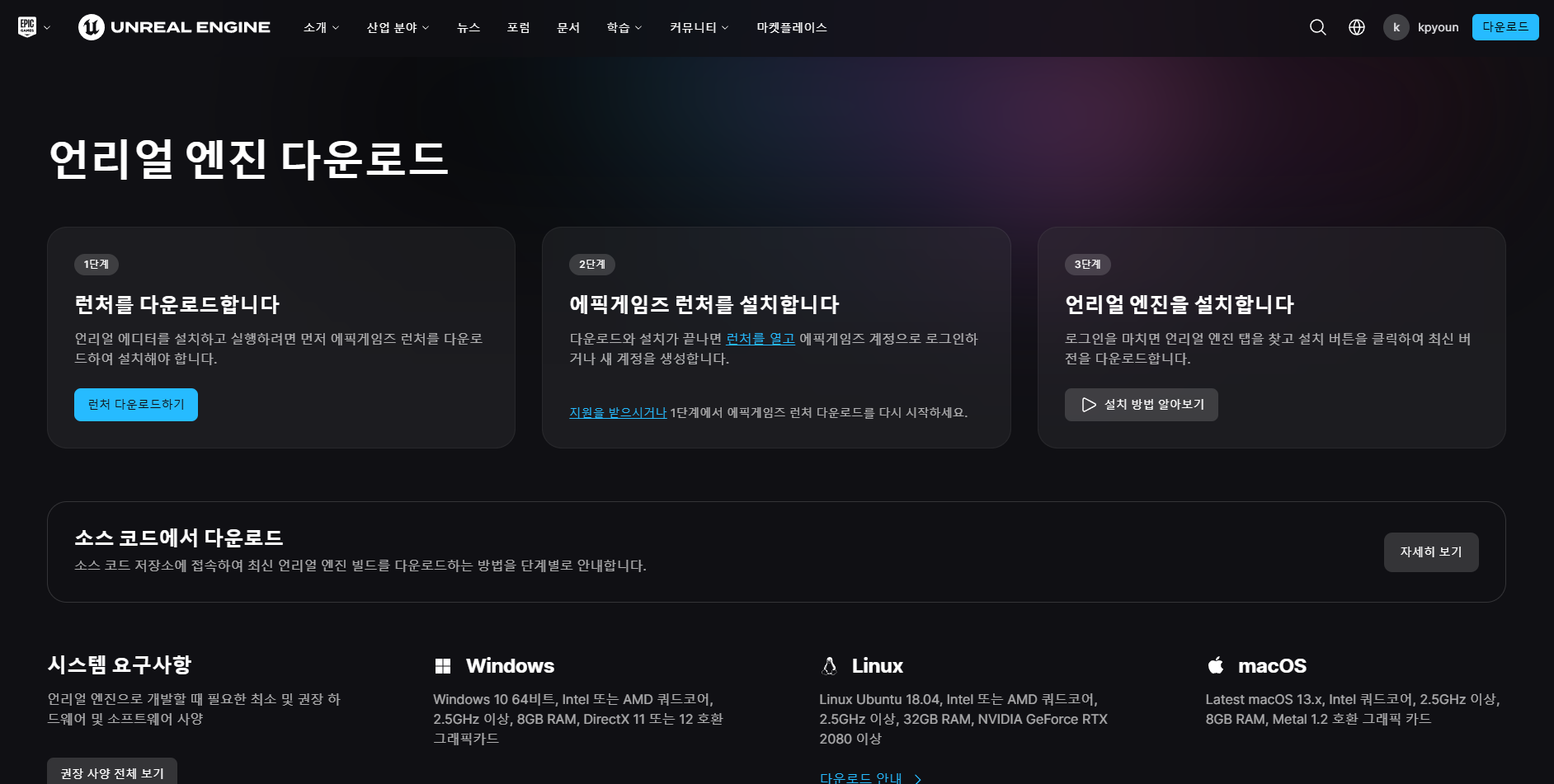
Task: Click the play icon in 설치 방법 알아보기
Action: [1089, 405]
